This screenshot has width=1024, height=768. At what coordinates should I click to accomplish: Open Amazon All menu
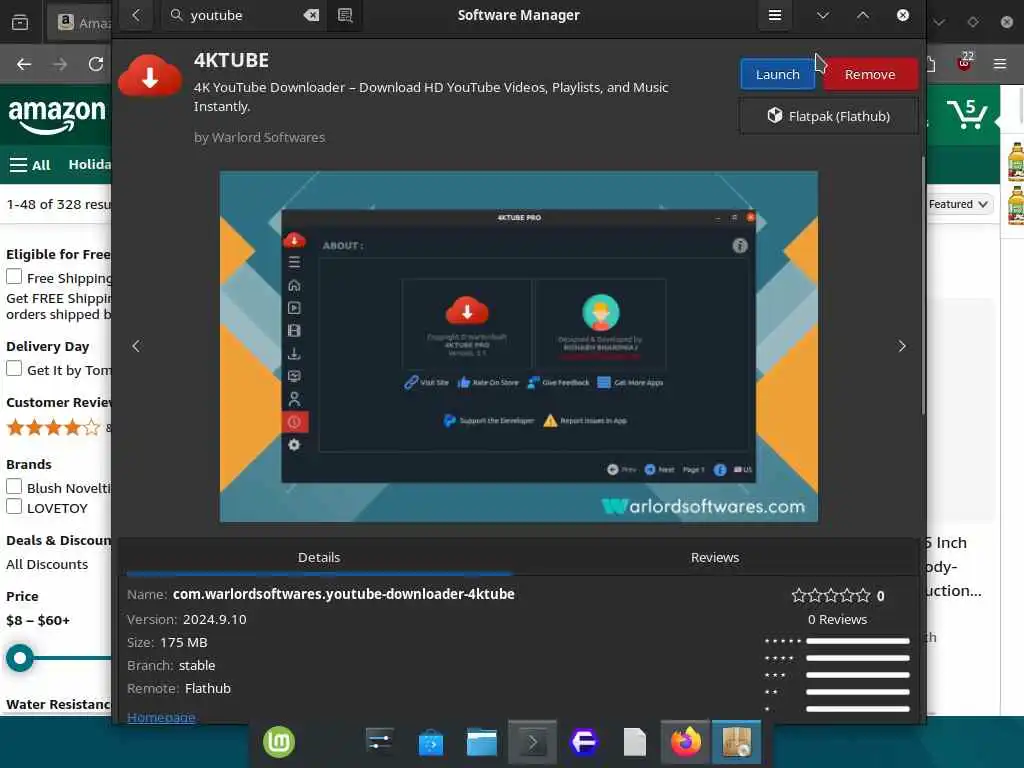(x=30, y=165)
